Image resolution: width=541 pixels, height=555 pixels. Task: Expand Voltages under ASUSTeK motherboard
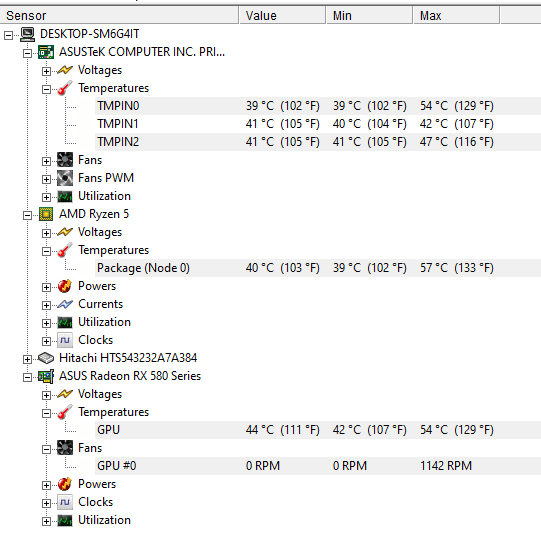pyautogui.click(x=46, y=71)
